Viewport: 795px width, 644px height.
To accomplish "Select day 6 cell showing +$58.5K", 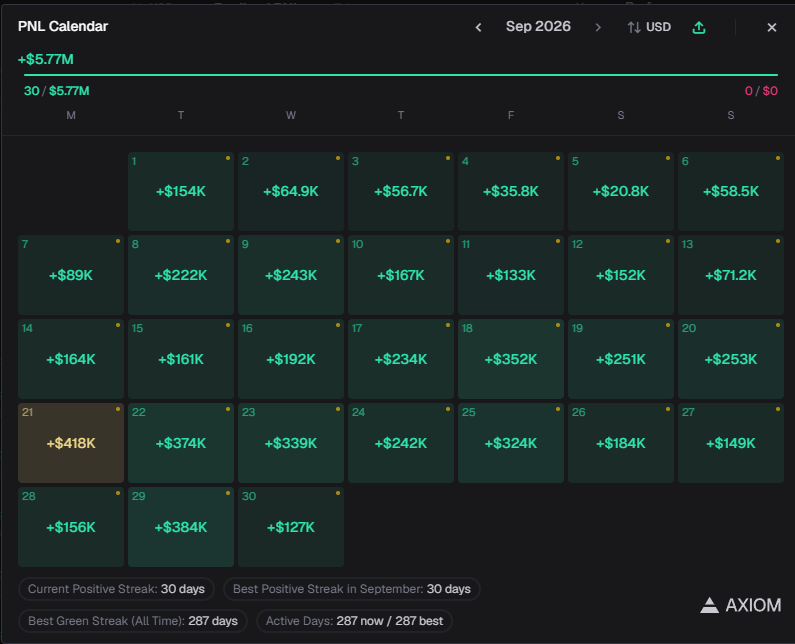I will [x=731, y=192].
